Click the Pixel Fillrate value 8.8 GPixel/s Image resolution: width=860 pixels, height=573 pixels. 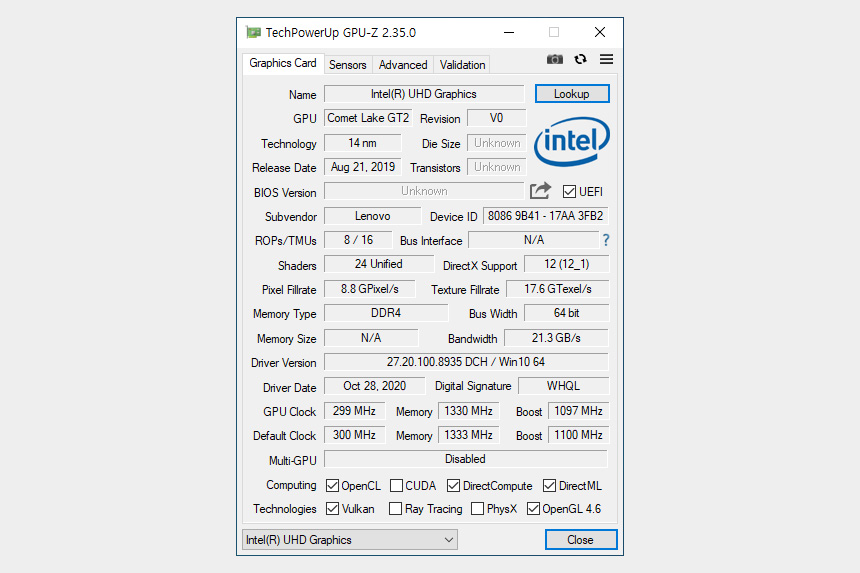(370, 288)
